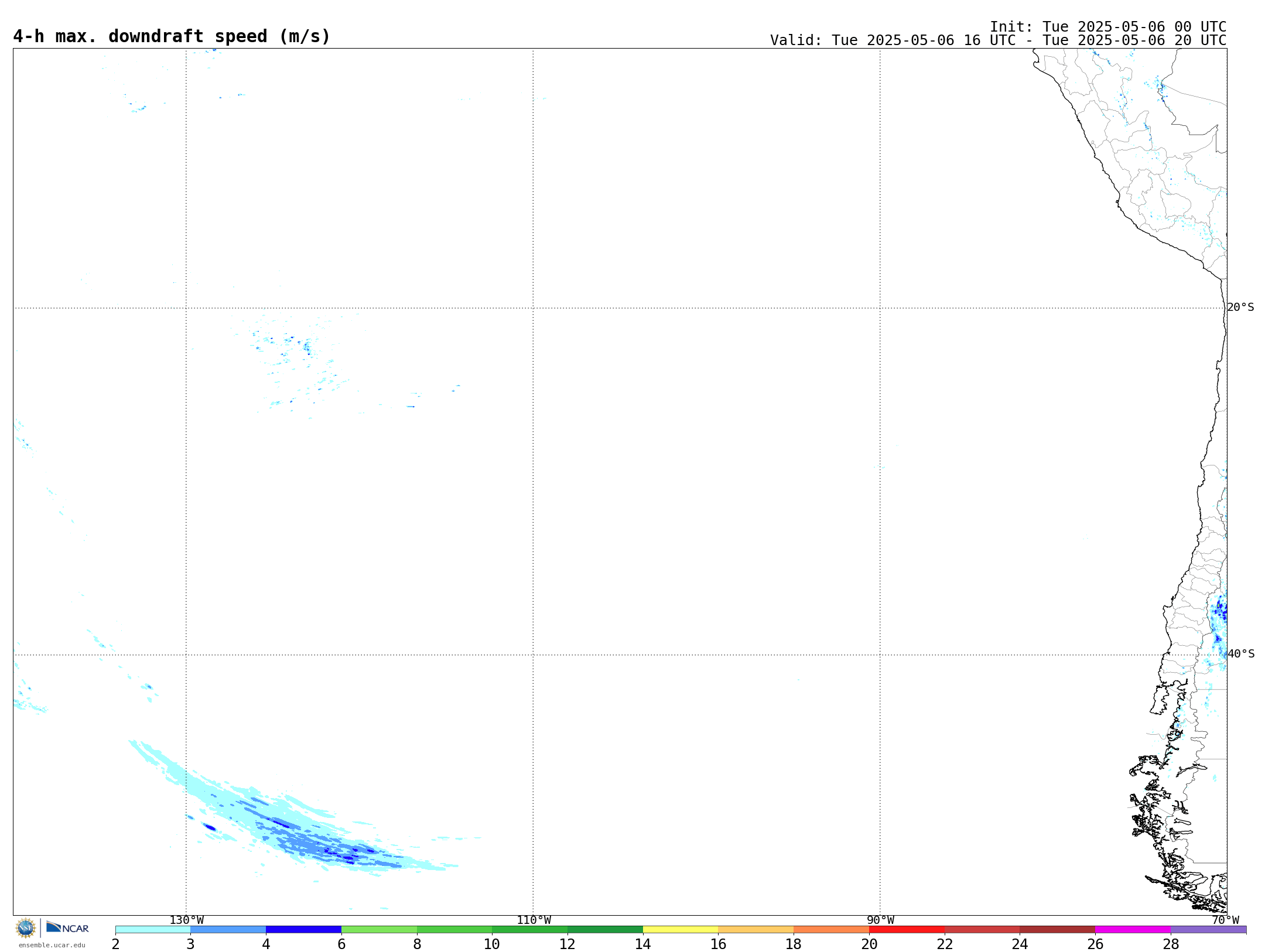Viewport: 1265px width, 952px height.
Task: Click the colorbar tick label '16'
Action: pos(719,944)
